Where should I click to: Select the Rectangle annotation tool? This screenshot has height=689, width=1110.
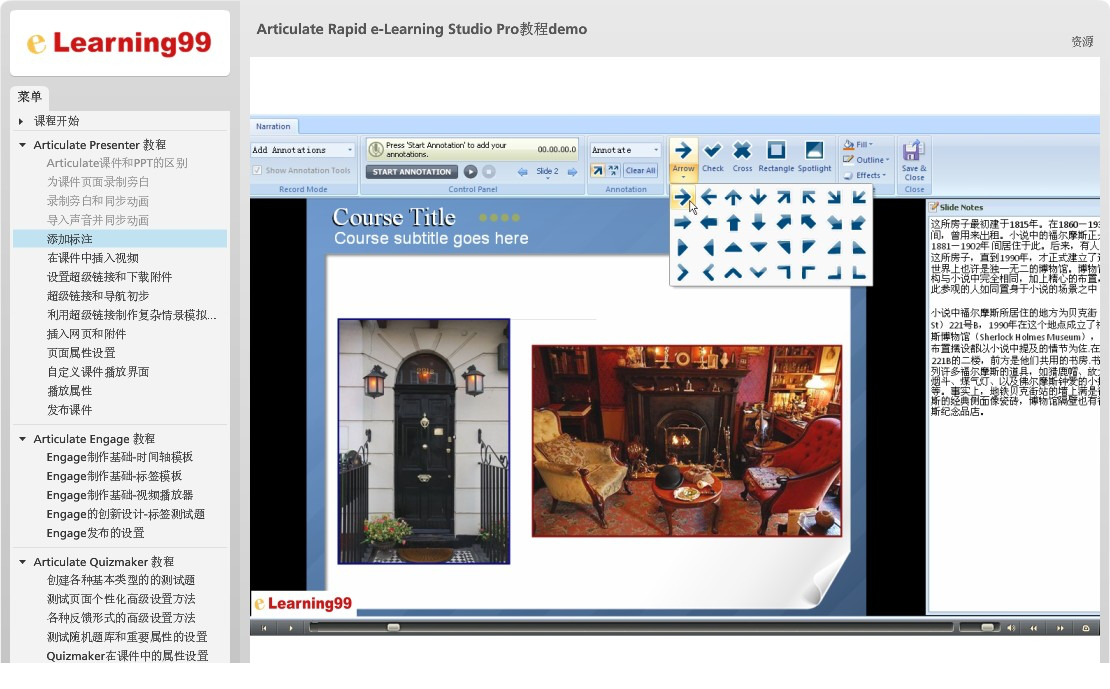click(776, 156)
